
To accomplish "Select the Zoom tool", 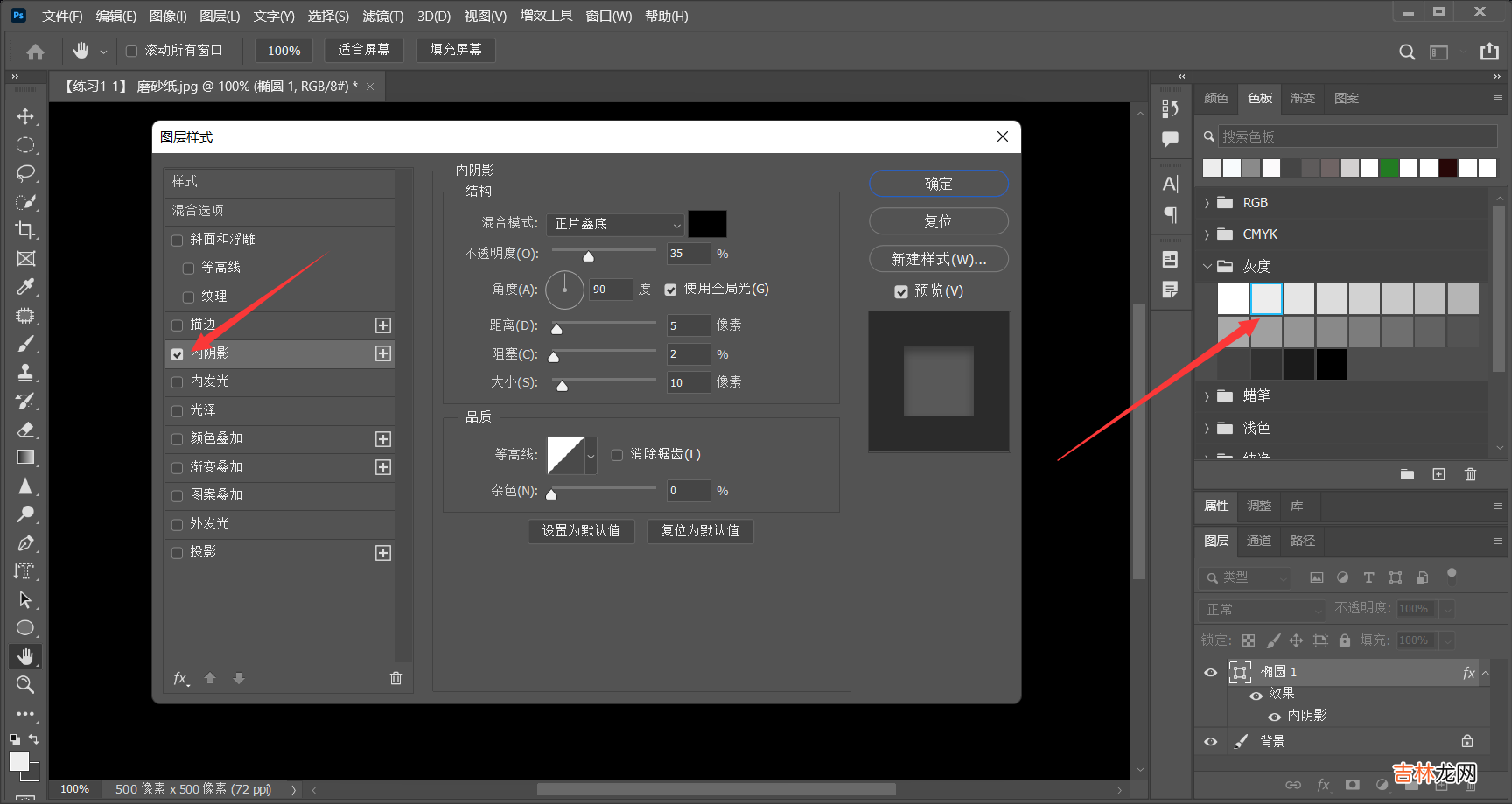I will 25,685.
